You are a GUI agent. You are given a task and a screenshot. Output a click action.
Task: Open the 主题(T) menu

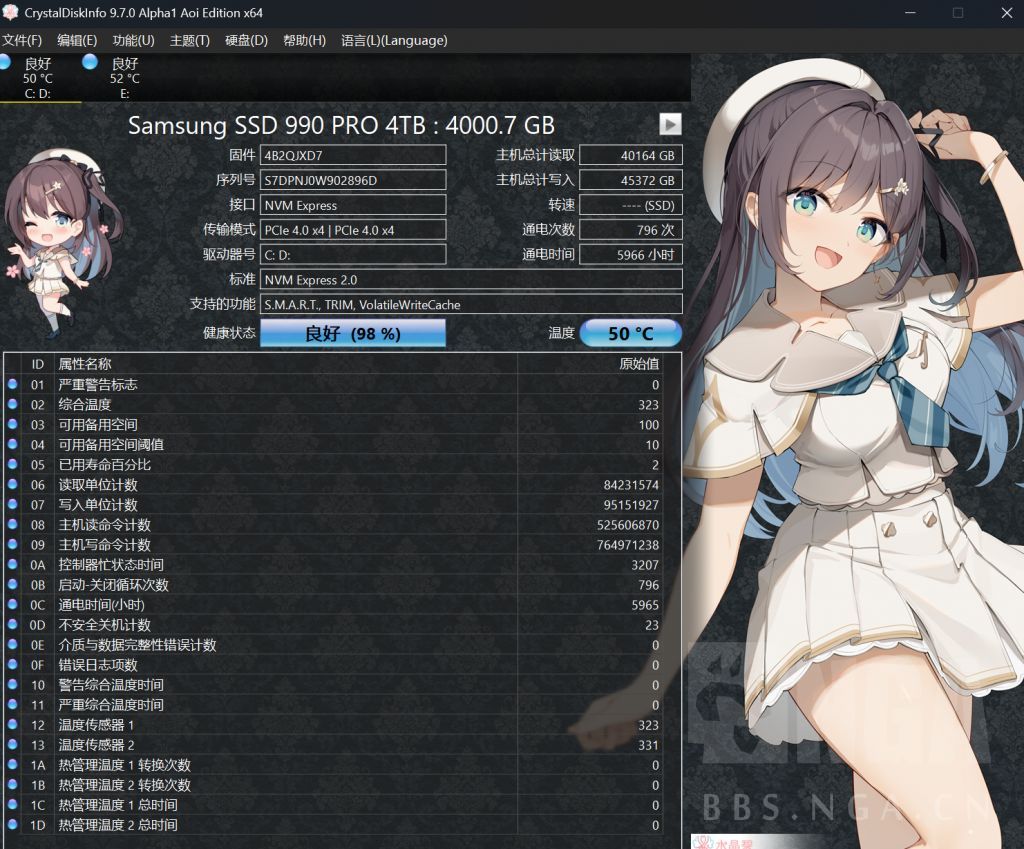pos(190,41)
